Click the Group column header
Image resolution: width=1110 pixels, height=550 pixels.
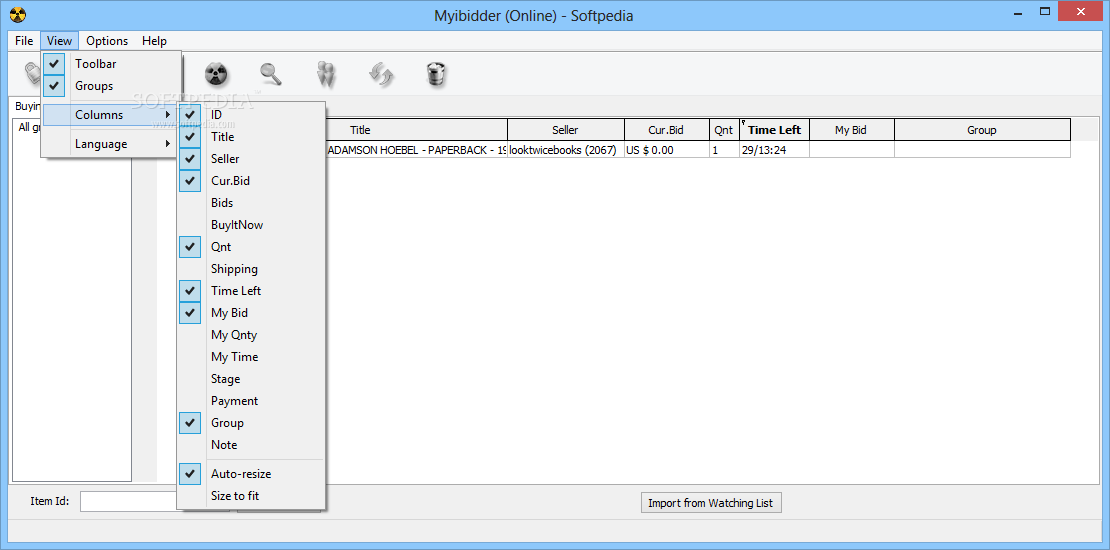[x=982, y=130]
